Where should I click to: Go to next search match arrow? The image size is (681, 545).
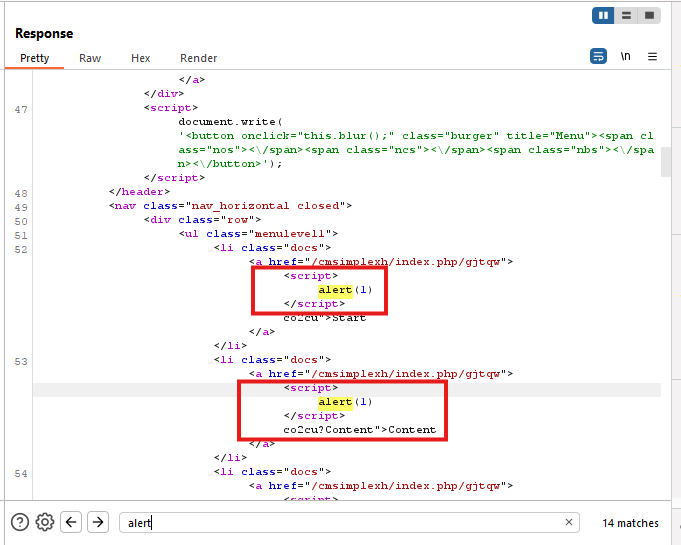pos(98,522)
